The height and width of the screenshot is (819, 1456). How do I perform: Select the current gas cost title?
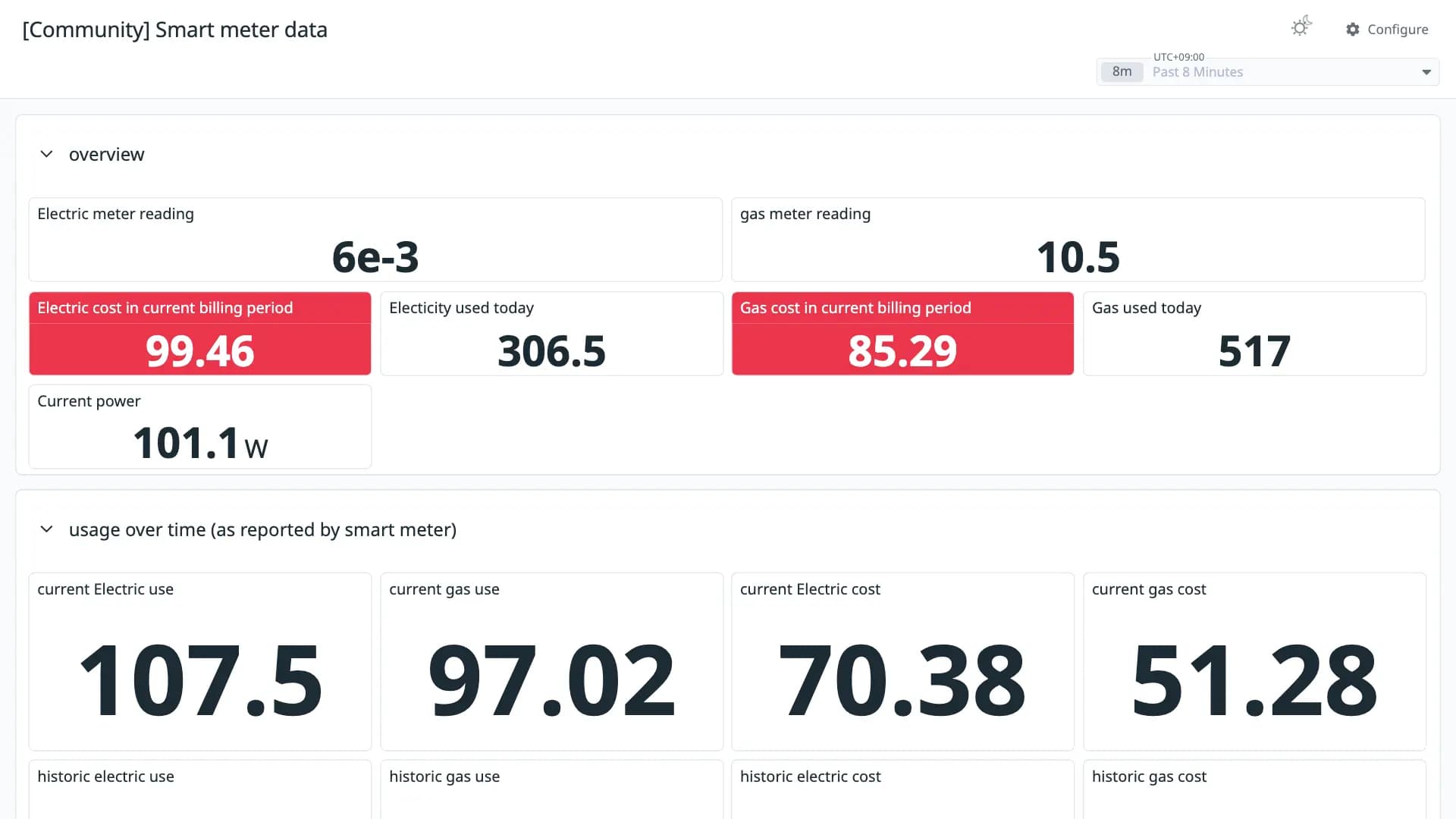pos(1149,589)
